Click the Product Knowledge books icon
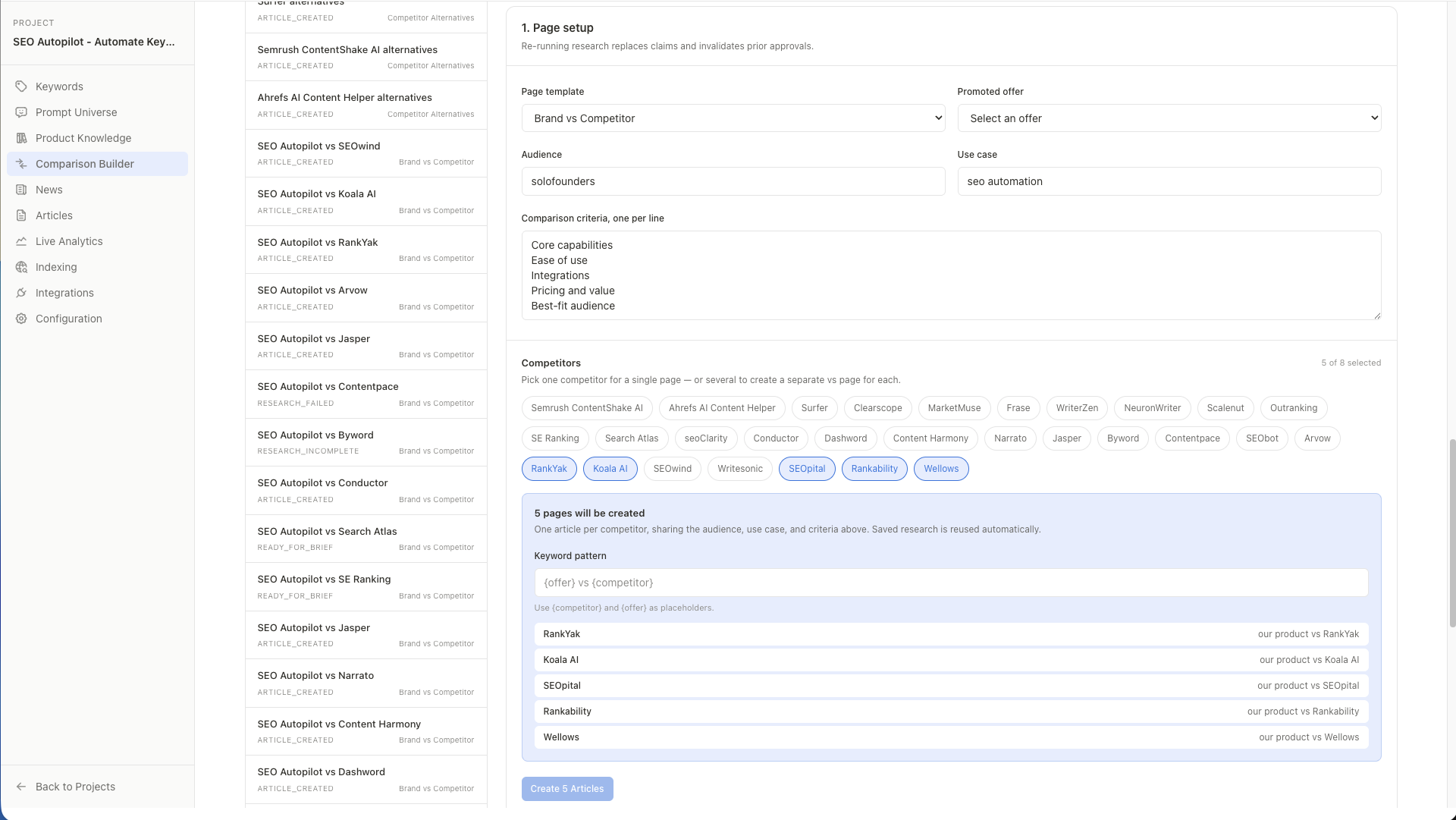 point(21,138)
